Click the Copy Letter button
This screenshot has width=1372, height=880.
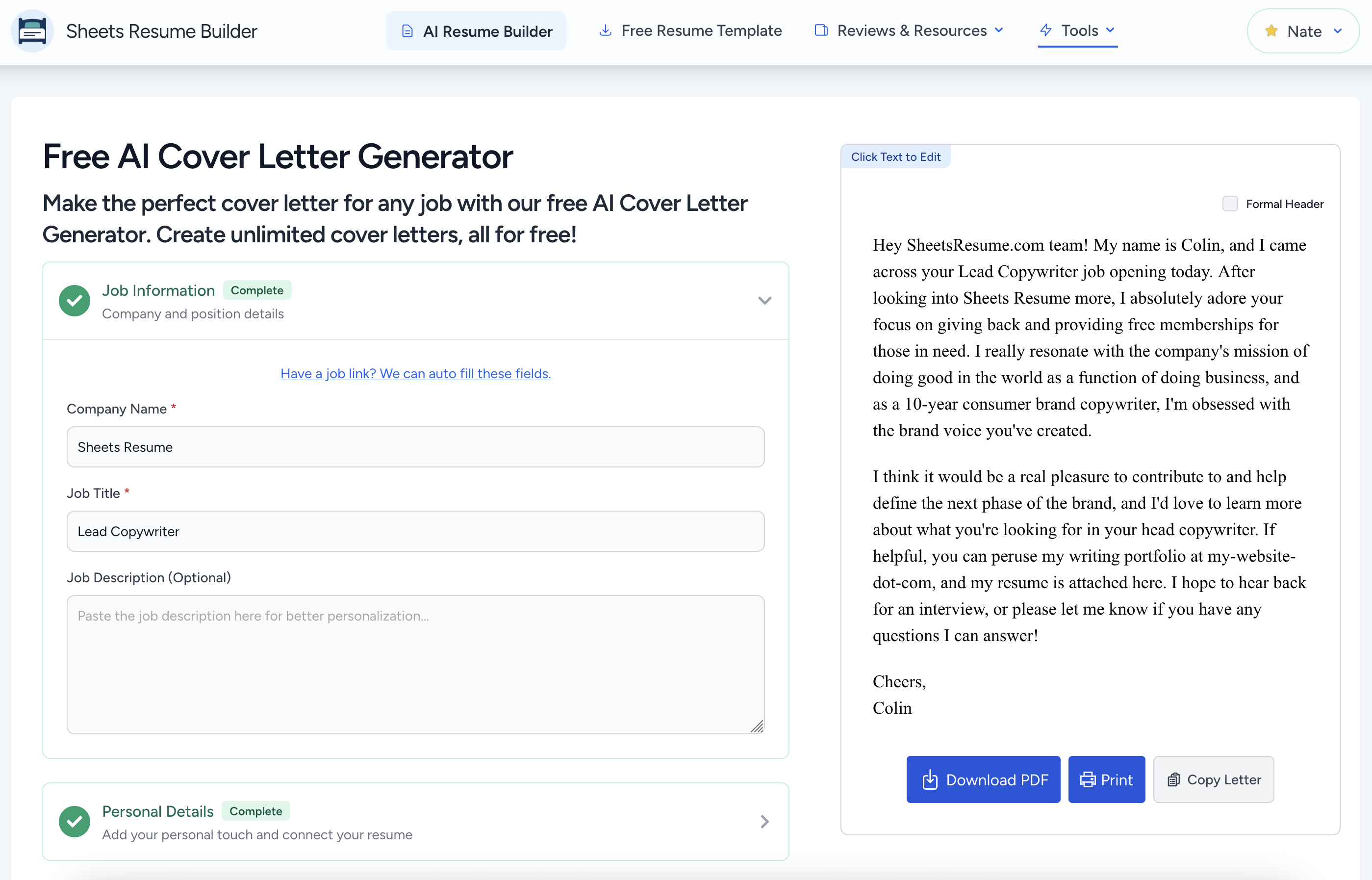coord(1213,779)
